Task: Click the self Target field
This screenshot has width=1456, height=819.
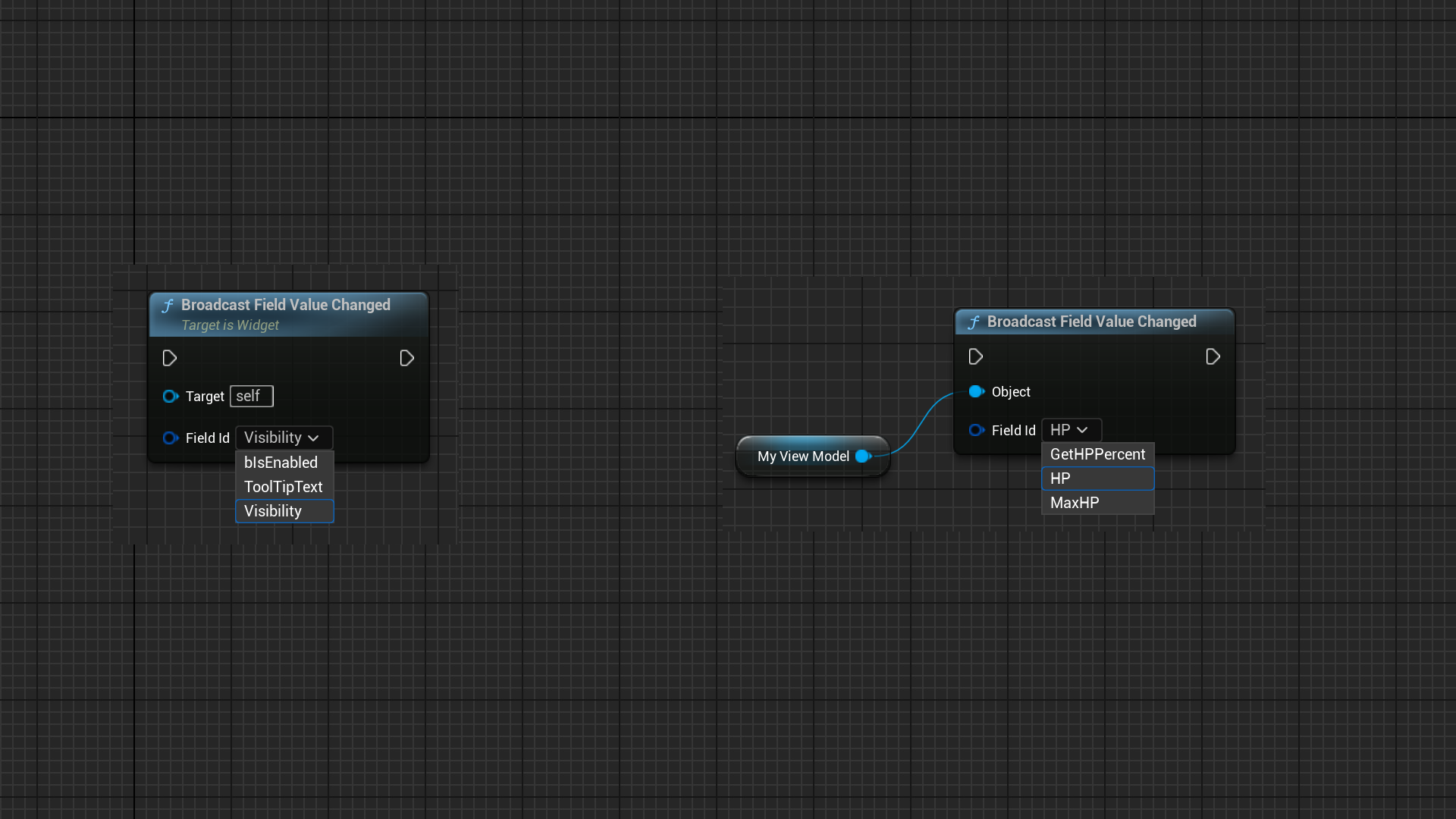Action: point(251,396)
